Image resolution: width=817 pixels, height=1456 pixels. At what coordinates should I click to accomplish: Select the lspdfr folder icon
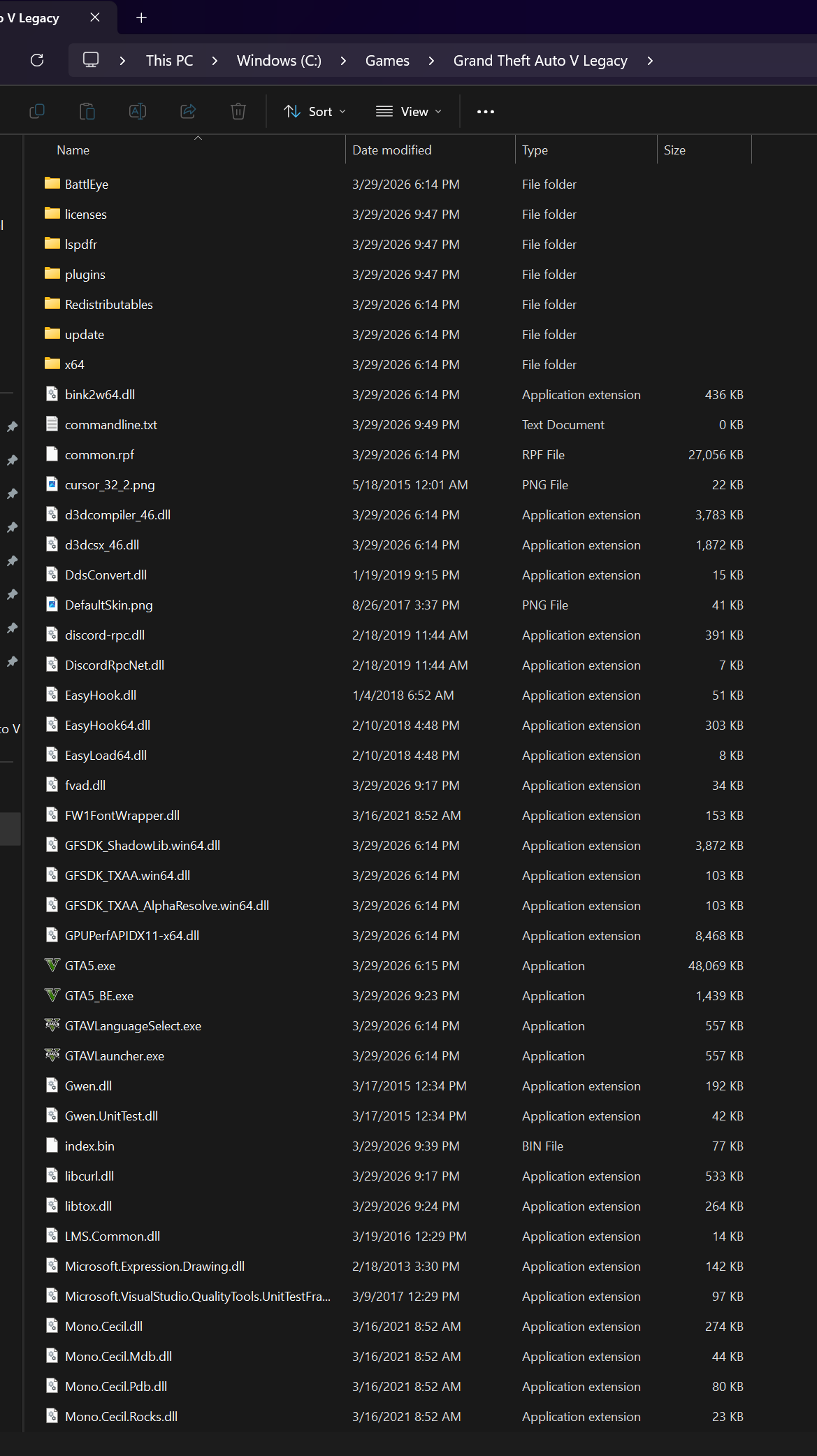[x=52, y=243]
